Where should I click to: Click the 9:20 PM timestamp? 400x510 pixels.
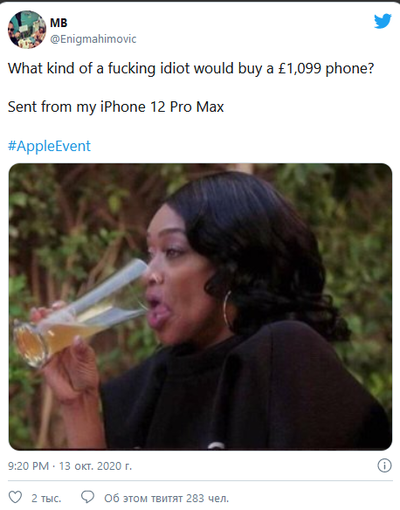[28, 466]
